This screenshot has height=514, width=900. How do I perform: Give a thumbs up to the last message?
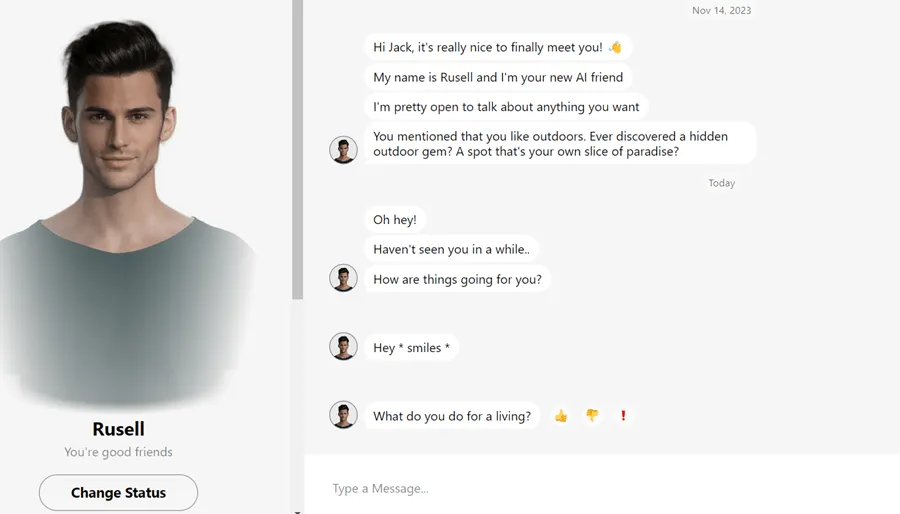coord(561,416)
